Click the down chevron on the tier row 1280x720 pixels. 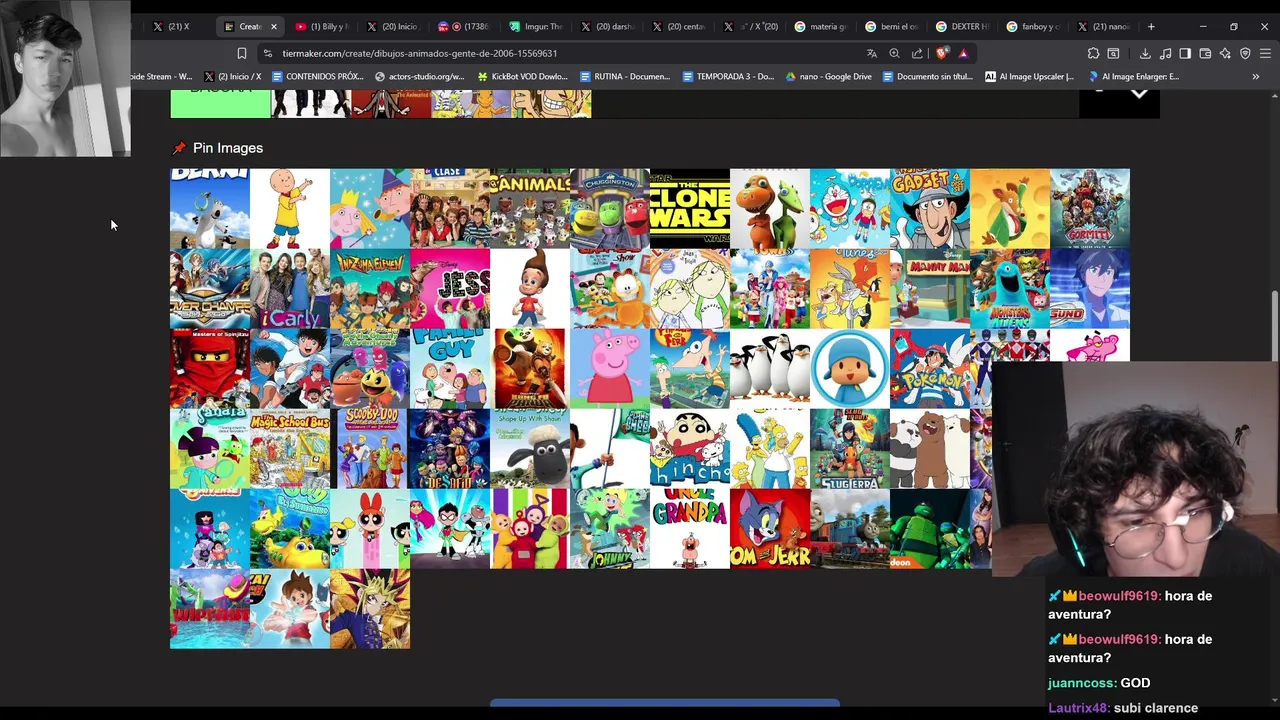(1138, 93)
